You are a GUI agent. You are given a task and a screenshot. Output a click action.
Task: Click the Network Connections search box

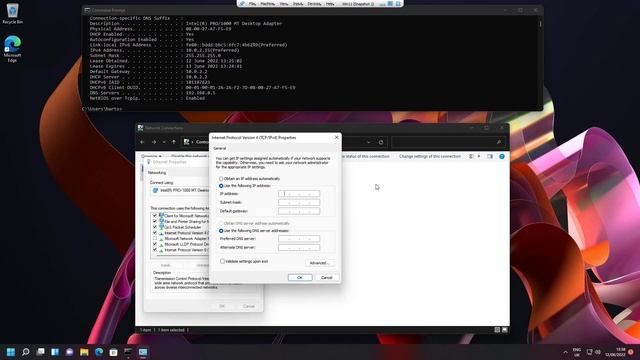coord(448,142)
